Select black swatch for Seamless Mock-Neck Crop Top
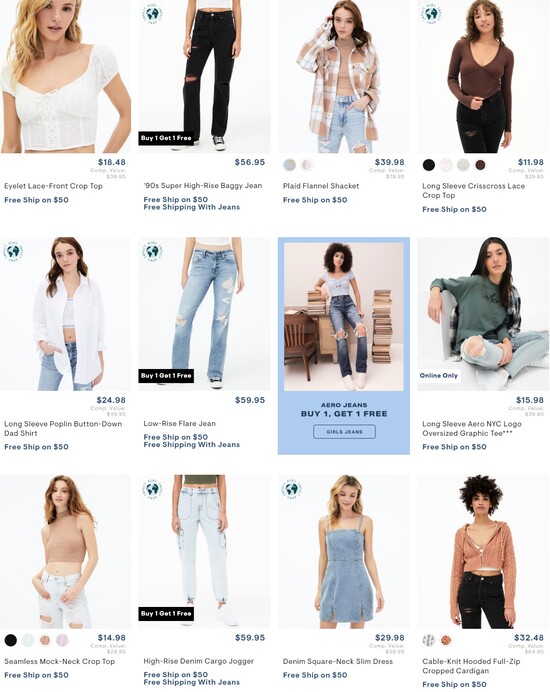Screen dimensions: 550x692 click(x=11, y=640)
